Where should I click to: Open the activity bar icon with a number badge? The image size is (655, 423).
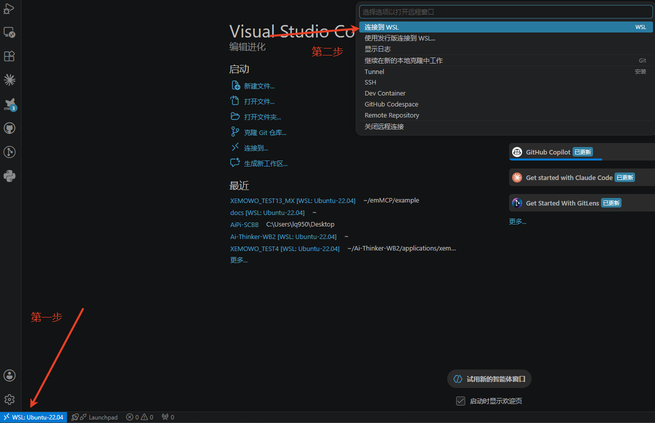(10, 104)
